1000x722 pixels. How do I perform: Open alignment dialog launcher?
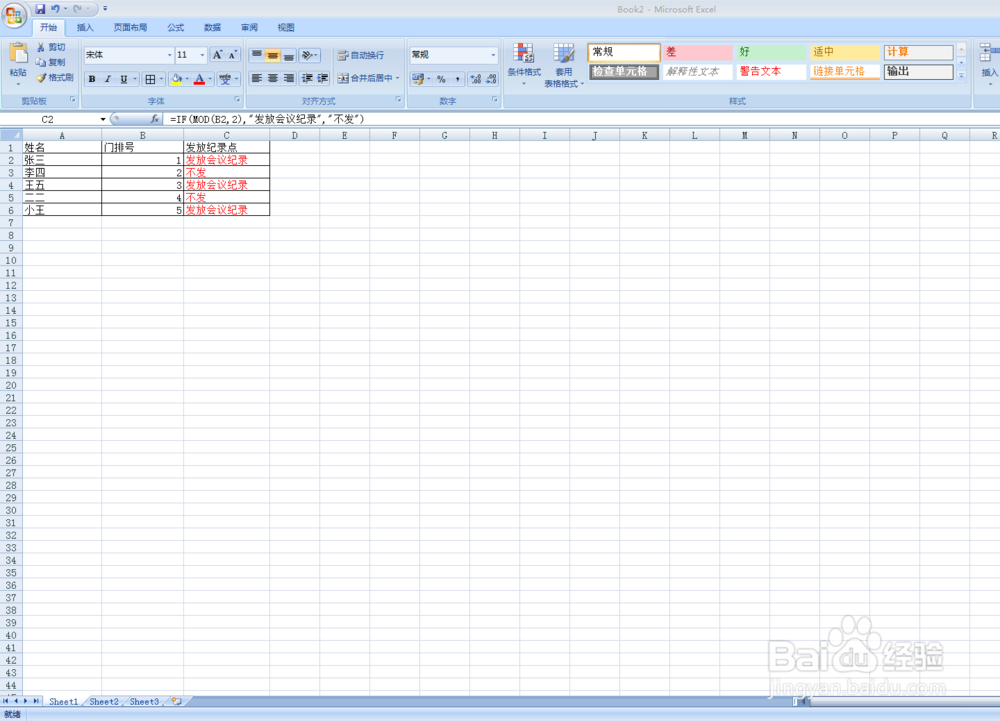point(399,100)
